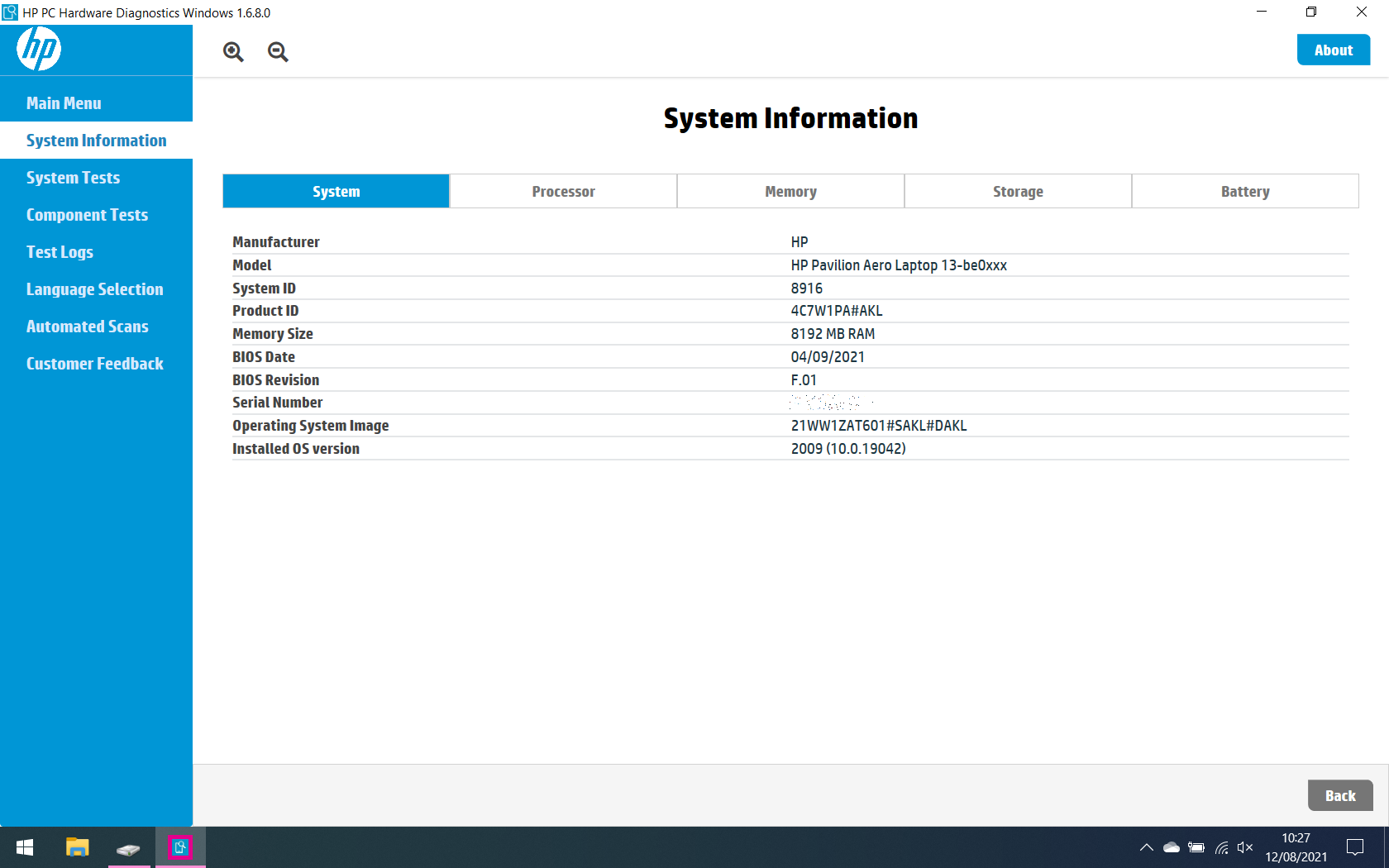Switch to the Processor tab
Screen dimensions: 1389x868
(563, 191)
